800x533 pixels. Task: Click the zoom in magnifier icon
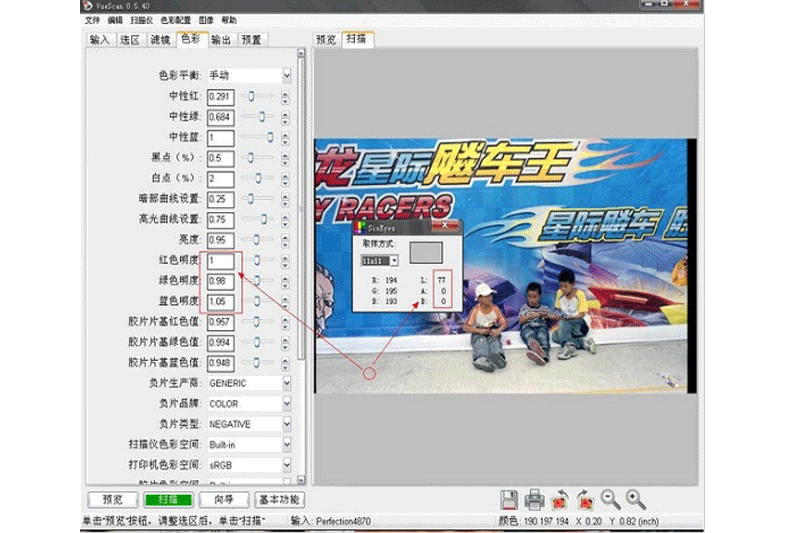[635, 498]
